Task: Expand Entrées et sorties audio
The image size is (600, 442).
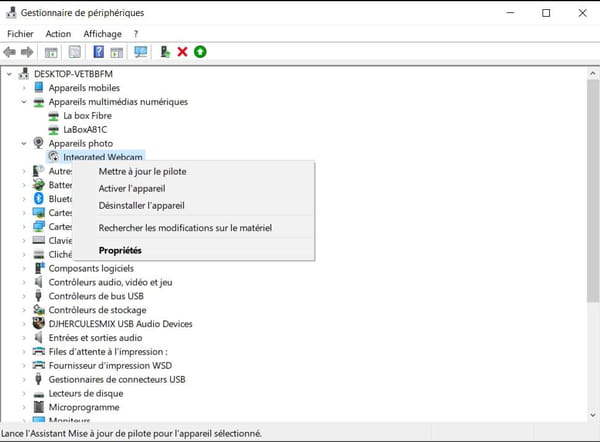Action: pyautogui.click(x=24, y=338)
